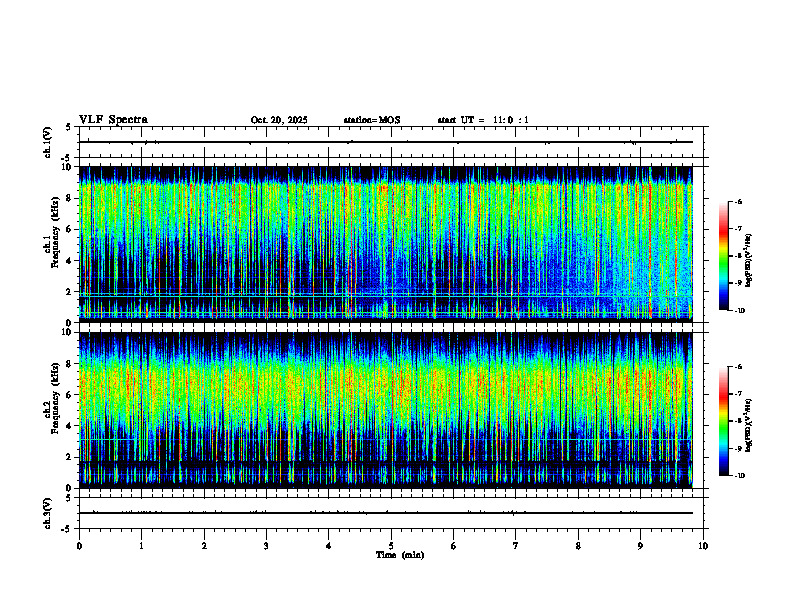
Task: Click the "-9" label on ch.2 colorbar
Action: 737,448
